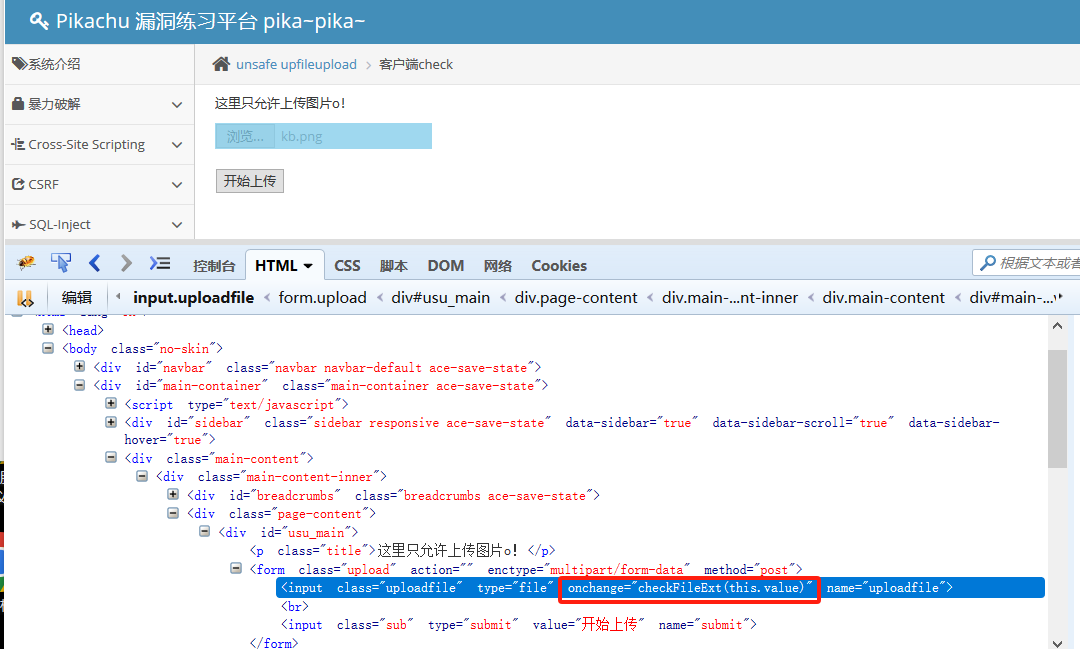The width and height of the screenshot is (1080, 649).
Task: Select the input type submit row
Action: coord(519,625)
